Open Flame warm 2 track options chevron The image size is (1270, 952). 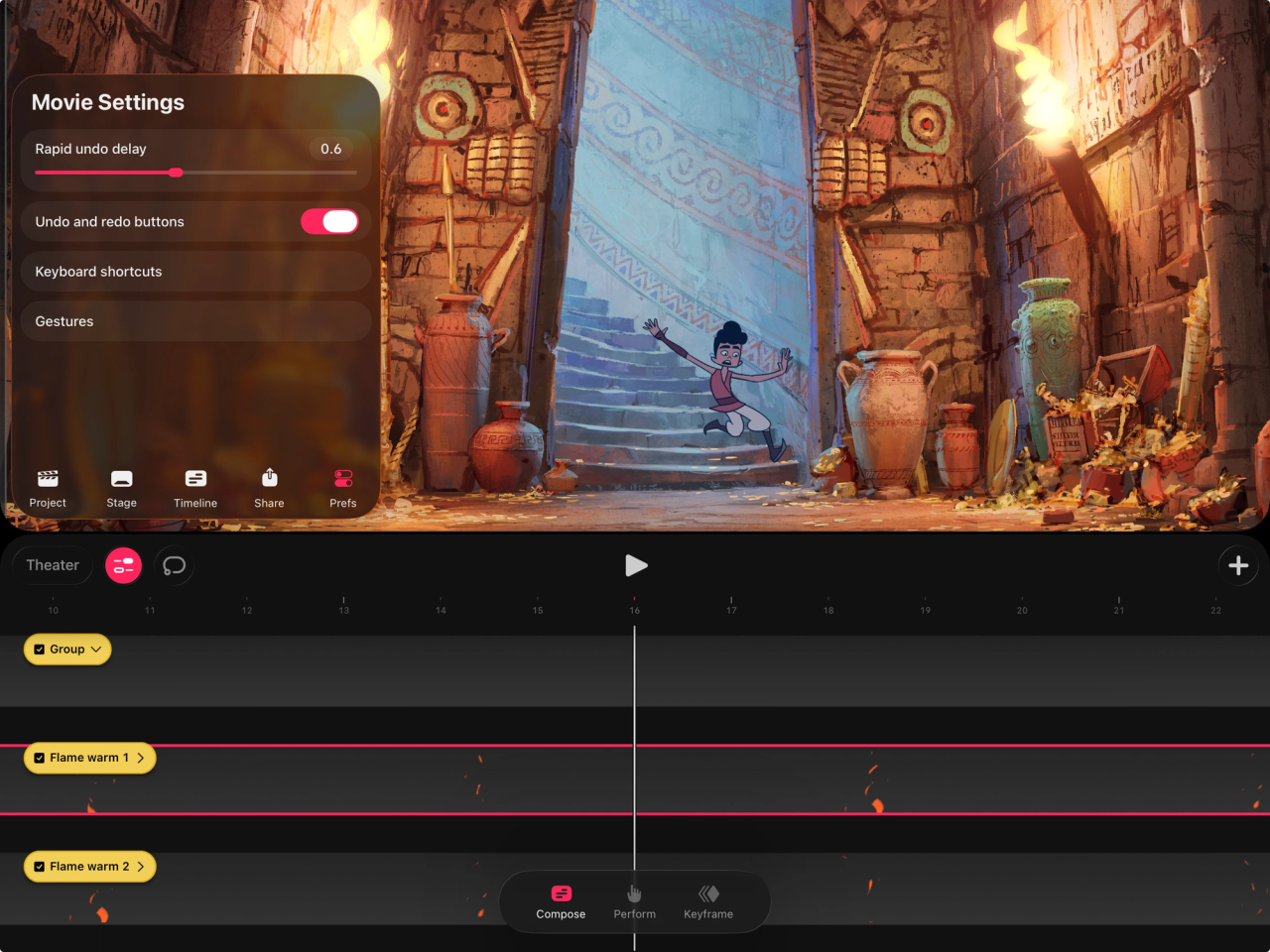(142, 866)
